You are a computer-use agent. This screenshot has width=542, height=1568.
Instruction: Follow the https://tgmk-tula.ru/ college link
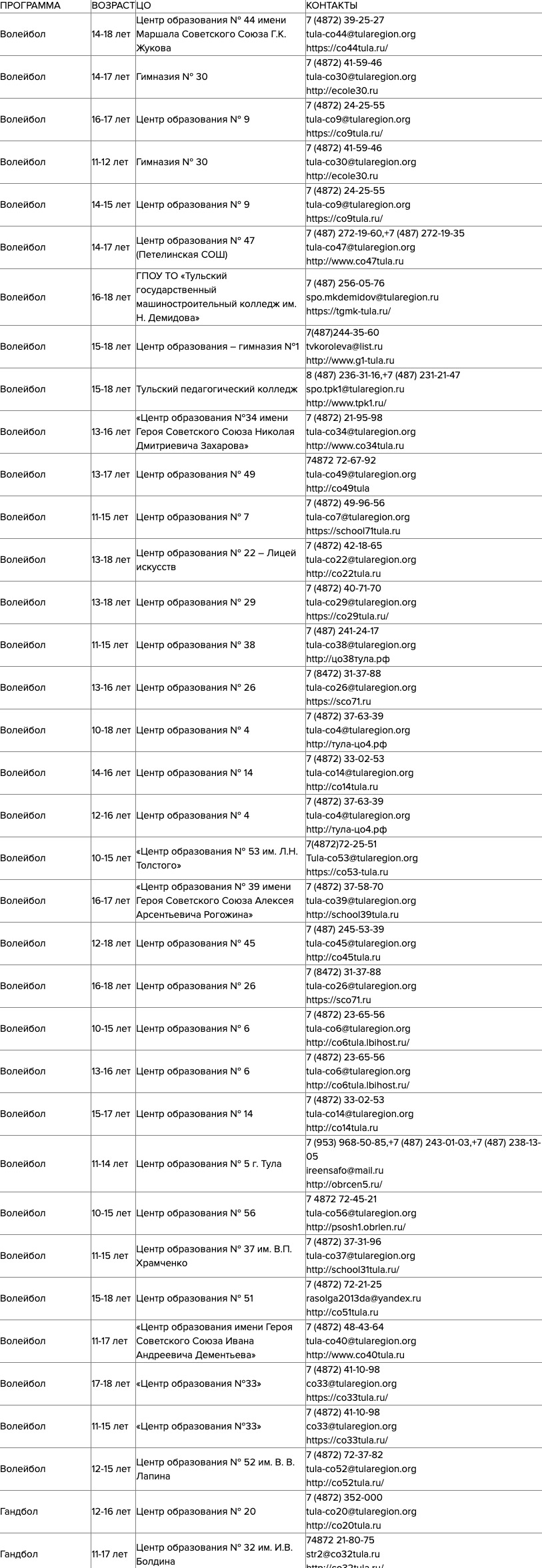(x=348, y=311)
